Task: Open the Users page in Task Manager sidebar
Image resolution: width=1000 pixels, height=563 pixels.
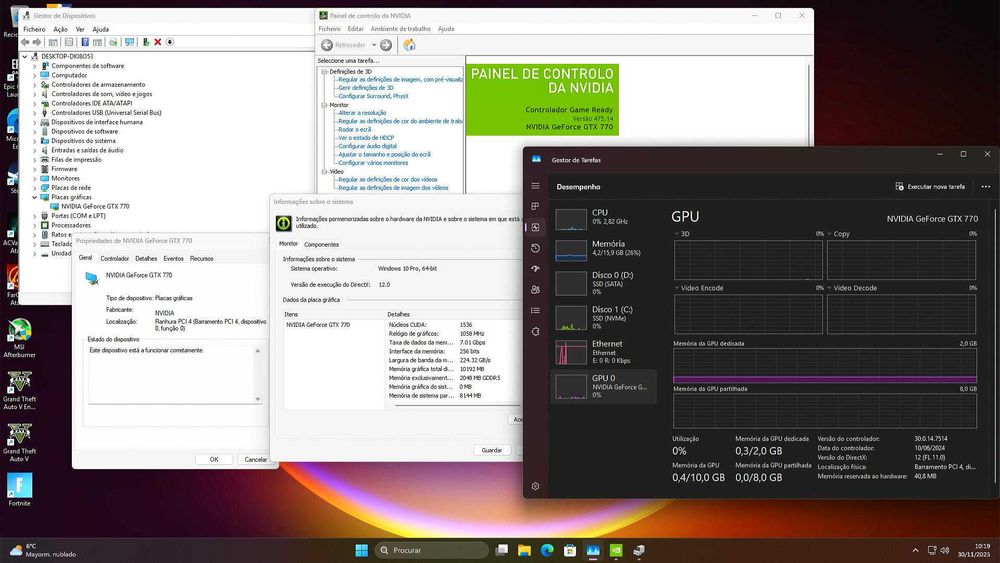Action: [535, 289]
